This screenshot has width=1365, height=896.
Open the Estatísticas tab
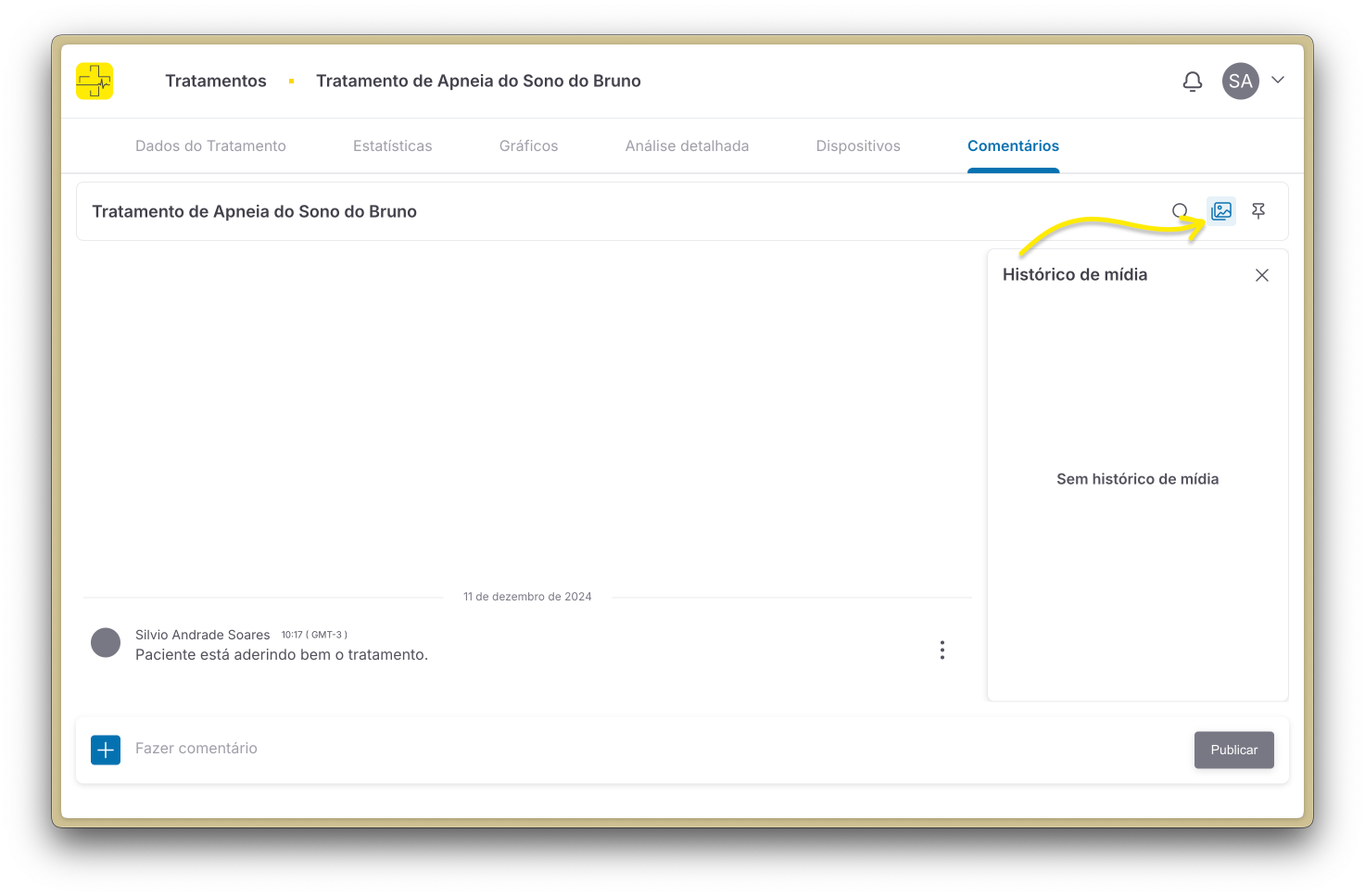(392, 146)
